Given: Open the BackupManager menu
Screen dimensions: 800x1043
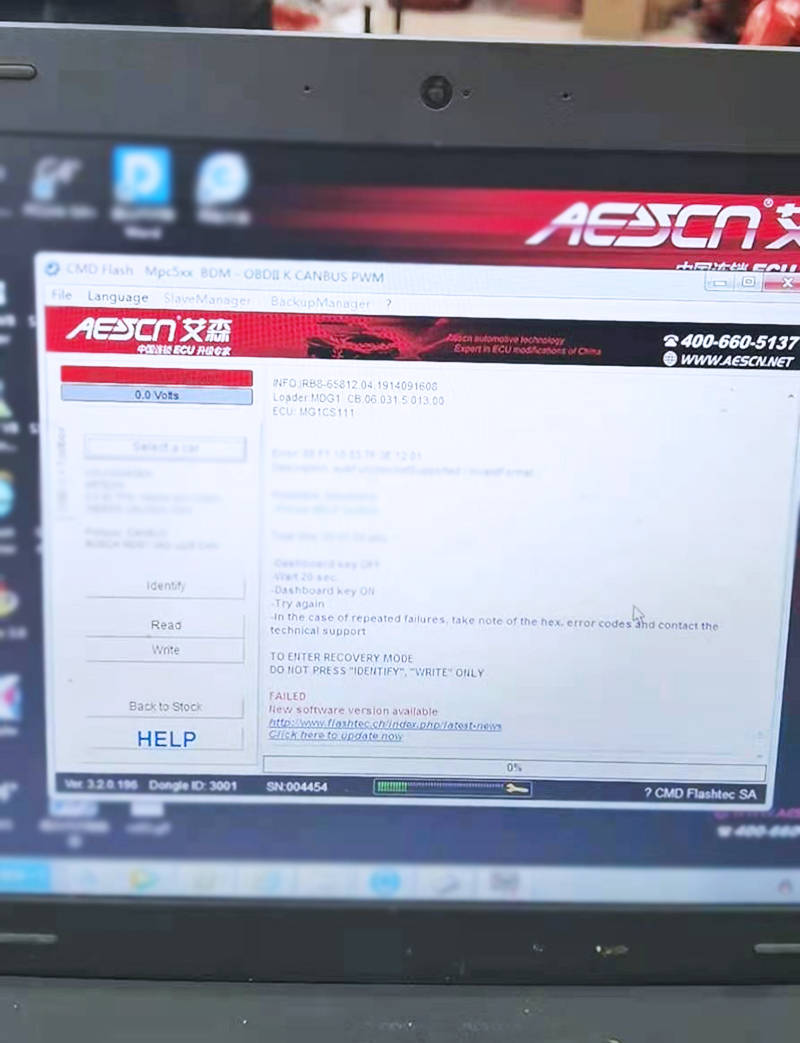Looking at the screenshot, I should (320, 302).
